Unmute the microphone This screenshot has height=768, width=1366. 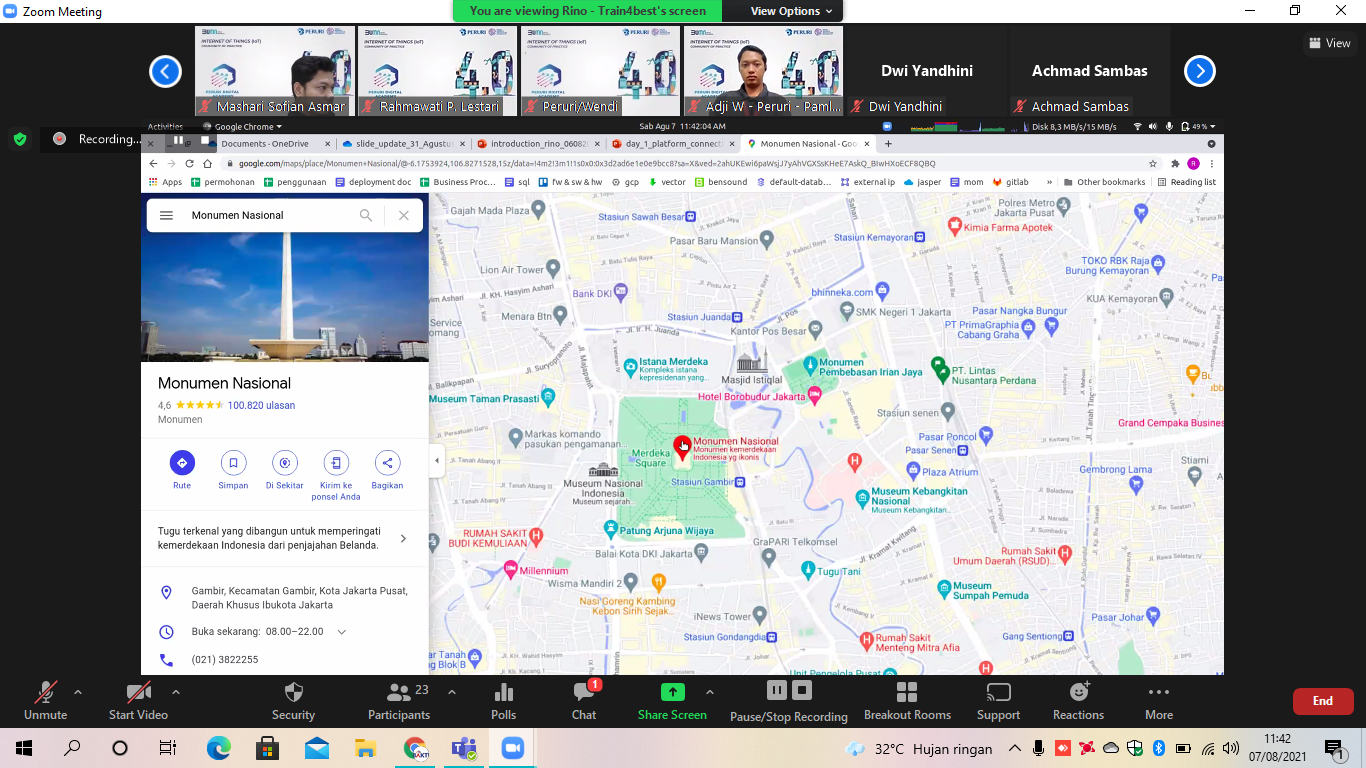pyautogui.click(x=46, y=692)
